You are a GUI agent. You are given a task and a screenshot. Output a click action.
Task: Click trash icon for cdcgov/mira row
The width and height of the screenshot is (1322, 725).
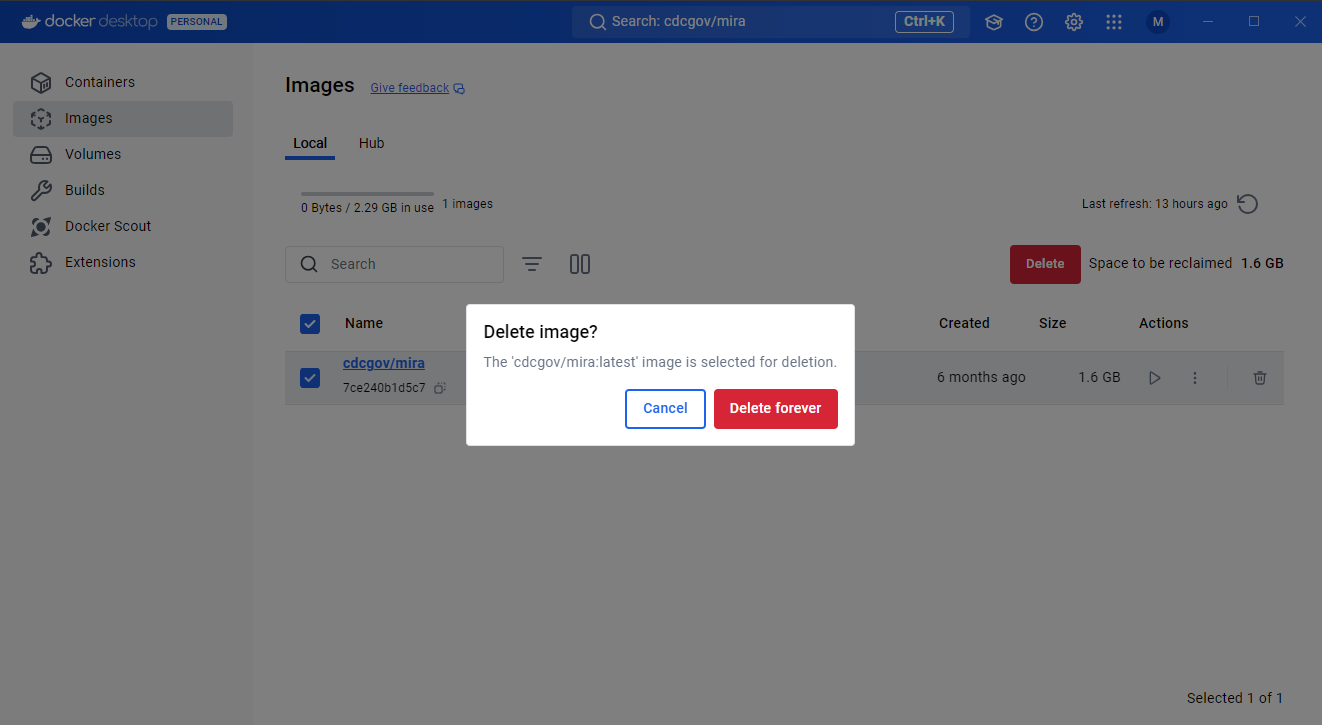(1260, 378)
